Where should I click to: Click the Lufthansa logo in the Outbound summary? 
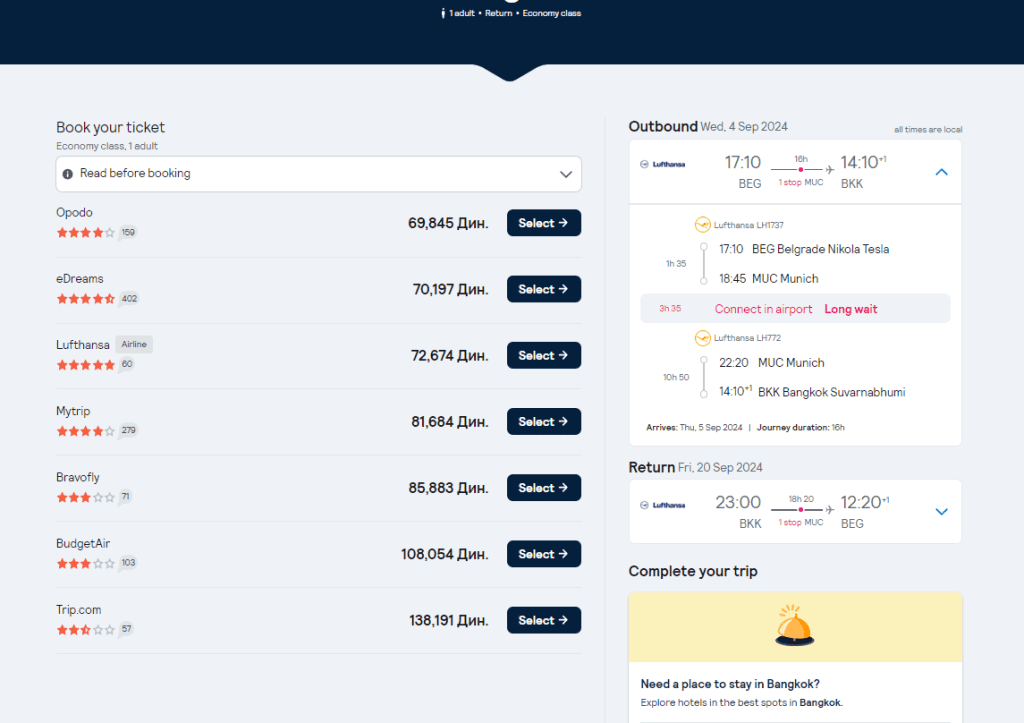tap(663, 165)
